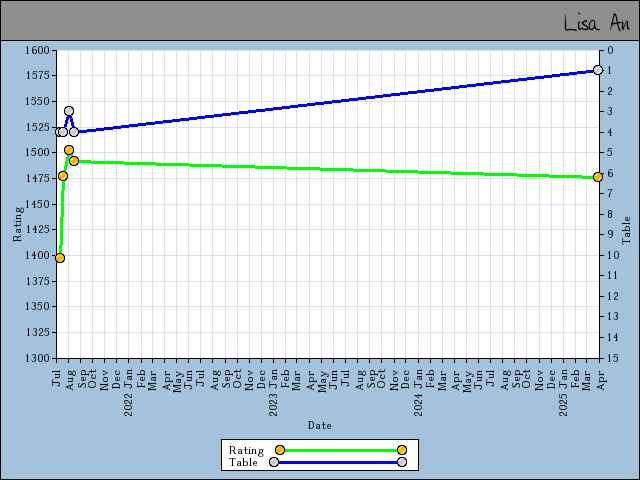Select the gray Table point peaking at table 3
Image resolution: width=640 pixels, height=480 pixels.
point(69,111)
